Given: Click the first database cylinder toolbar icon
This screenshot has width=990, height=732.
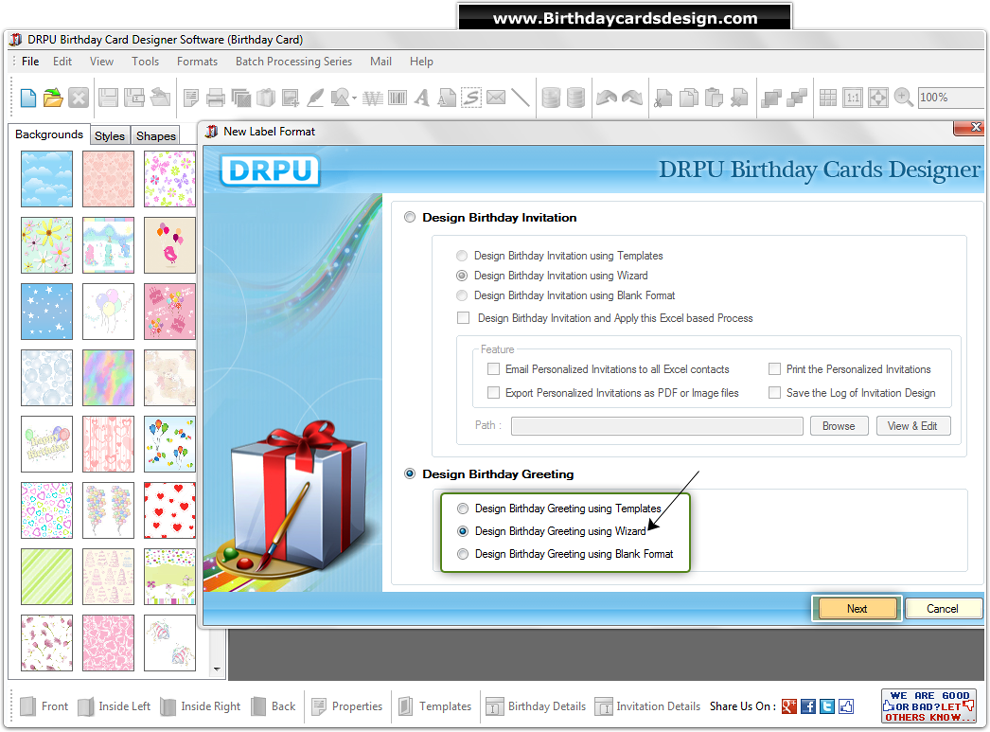Looking at the screenshot, I should click(551, 98).
